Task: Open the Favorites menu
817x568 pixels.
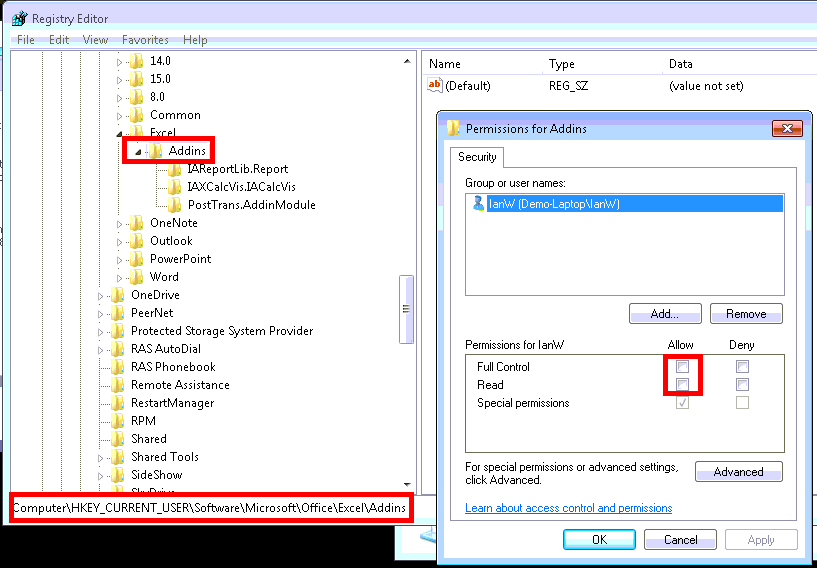Action: pyautogui.click(x=145, y=40)
